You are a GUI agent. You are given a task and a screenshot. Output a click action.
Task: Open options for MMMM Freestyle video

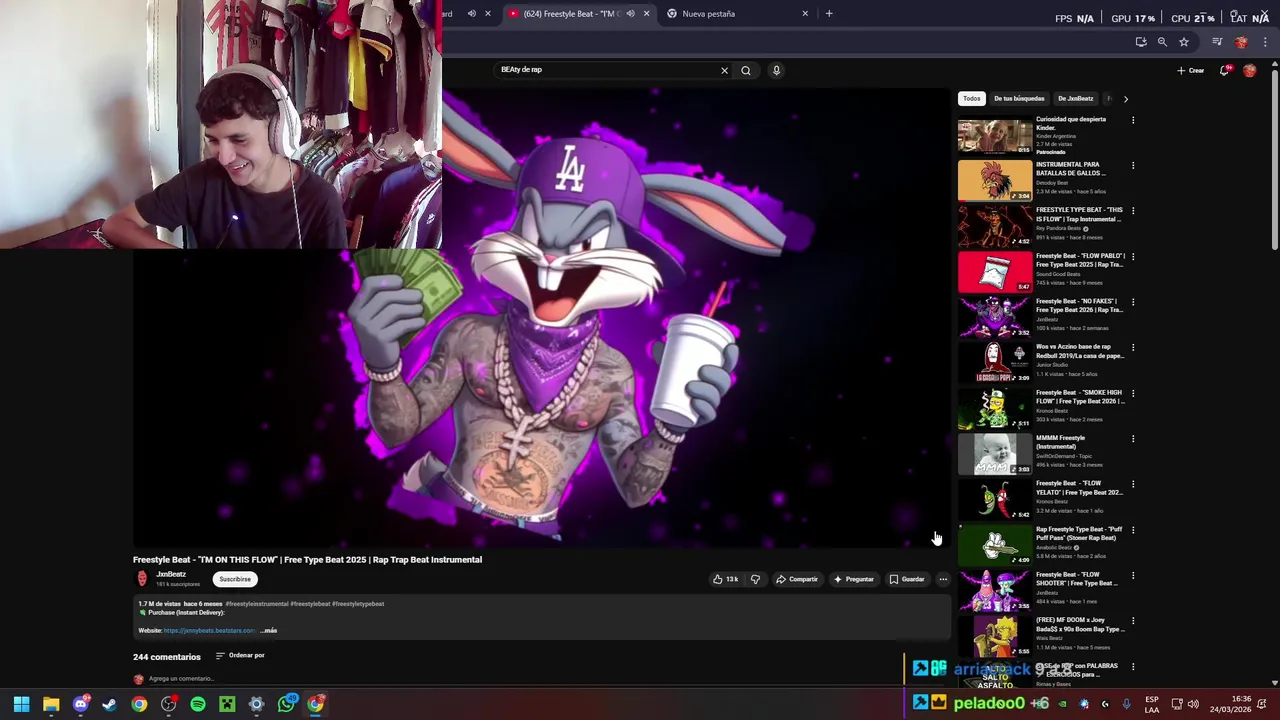pyautogui.click(x=1133, y=439)
